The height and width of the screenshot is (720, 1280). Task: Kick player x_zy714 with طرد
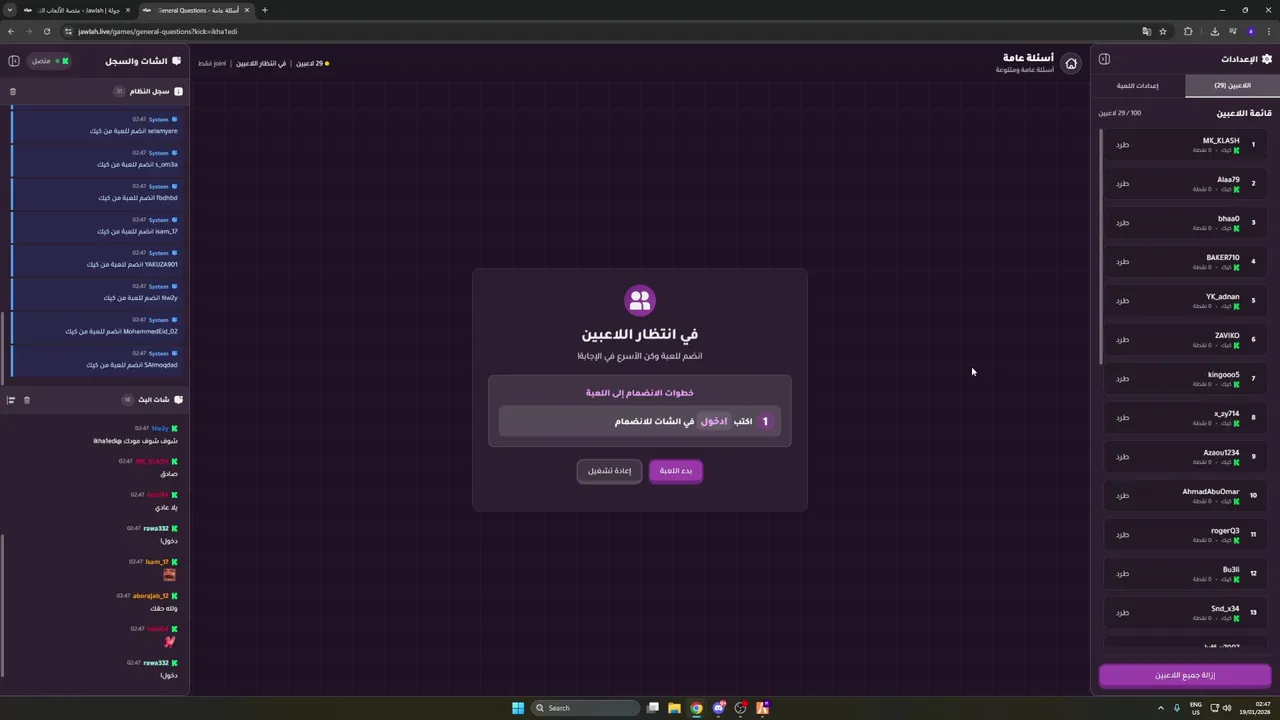tap(1122, 418)
